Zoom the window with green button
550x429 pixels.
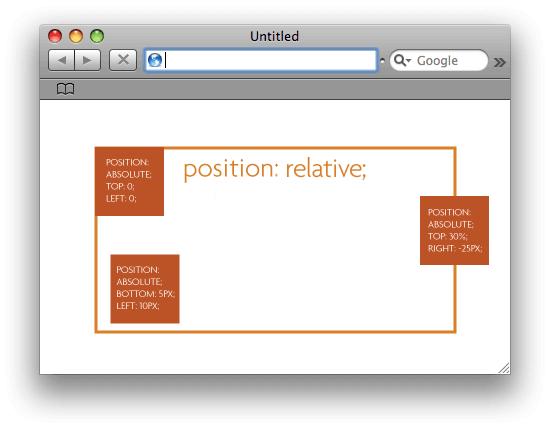[x=97, y=36]
